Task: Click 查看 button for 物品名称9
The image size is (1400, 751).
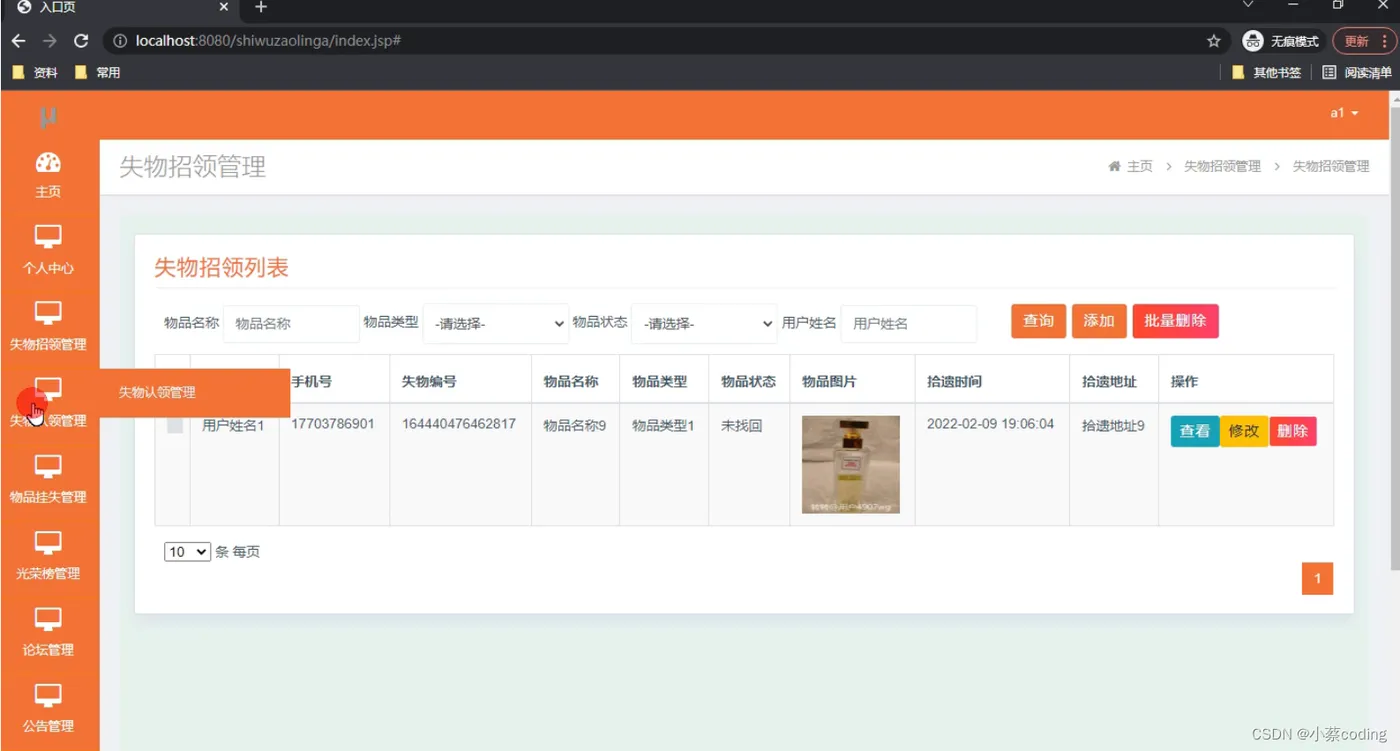Action: click(x=1195, y=431)
